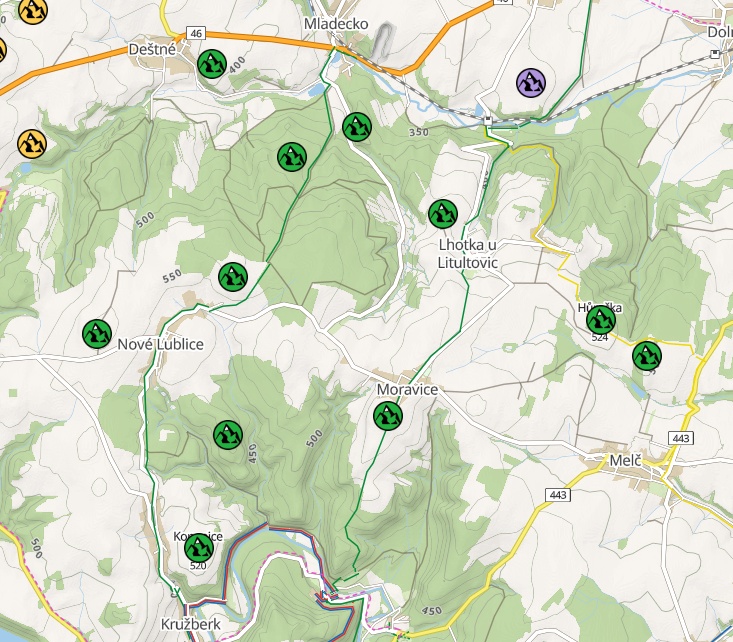Click green marker directly below Moravice label
The image size is (733, 642).
coord(387,415)
